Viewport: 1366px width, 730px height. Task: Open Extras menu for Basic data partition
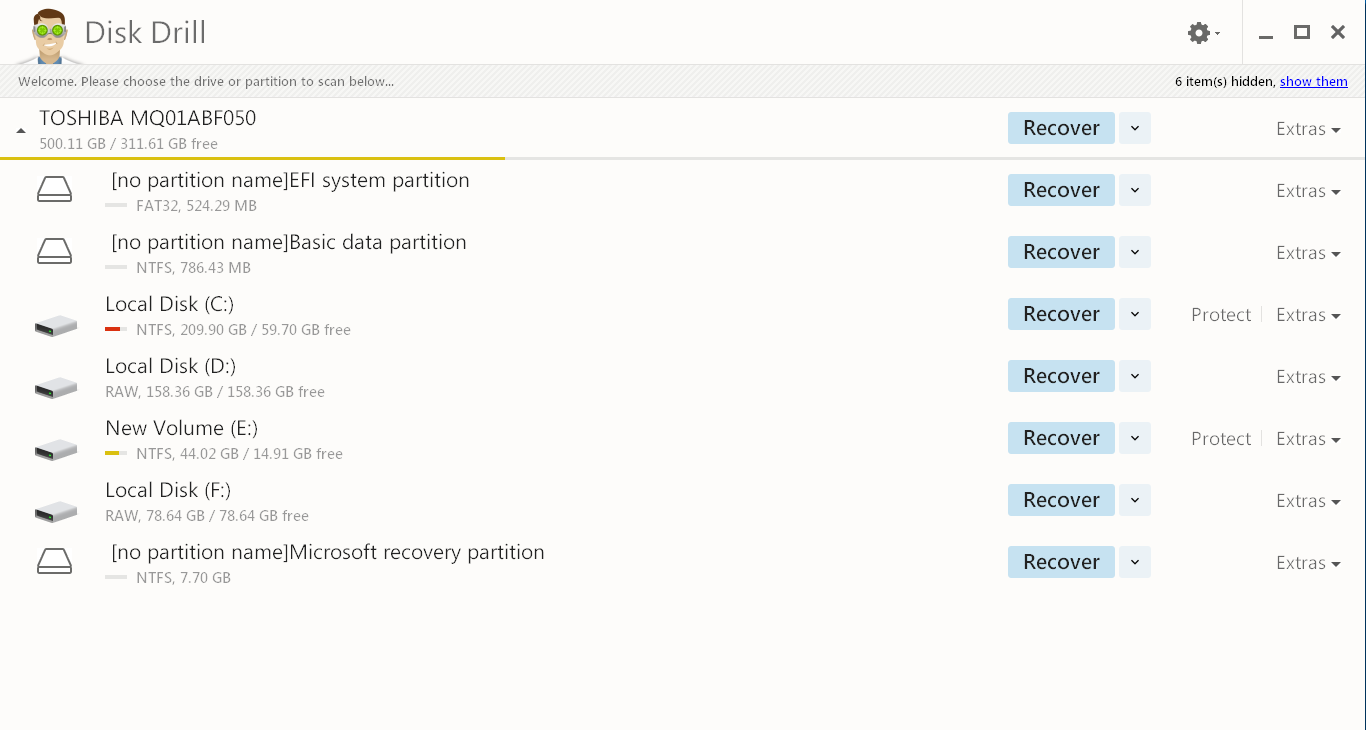[x=1308, y=253]
